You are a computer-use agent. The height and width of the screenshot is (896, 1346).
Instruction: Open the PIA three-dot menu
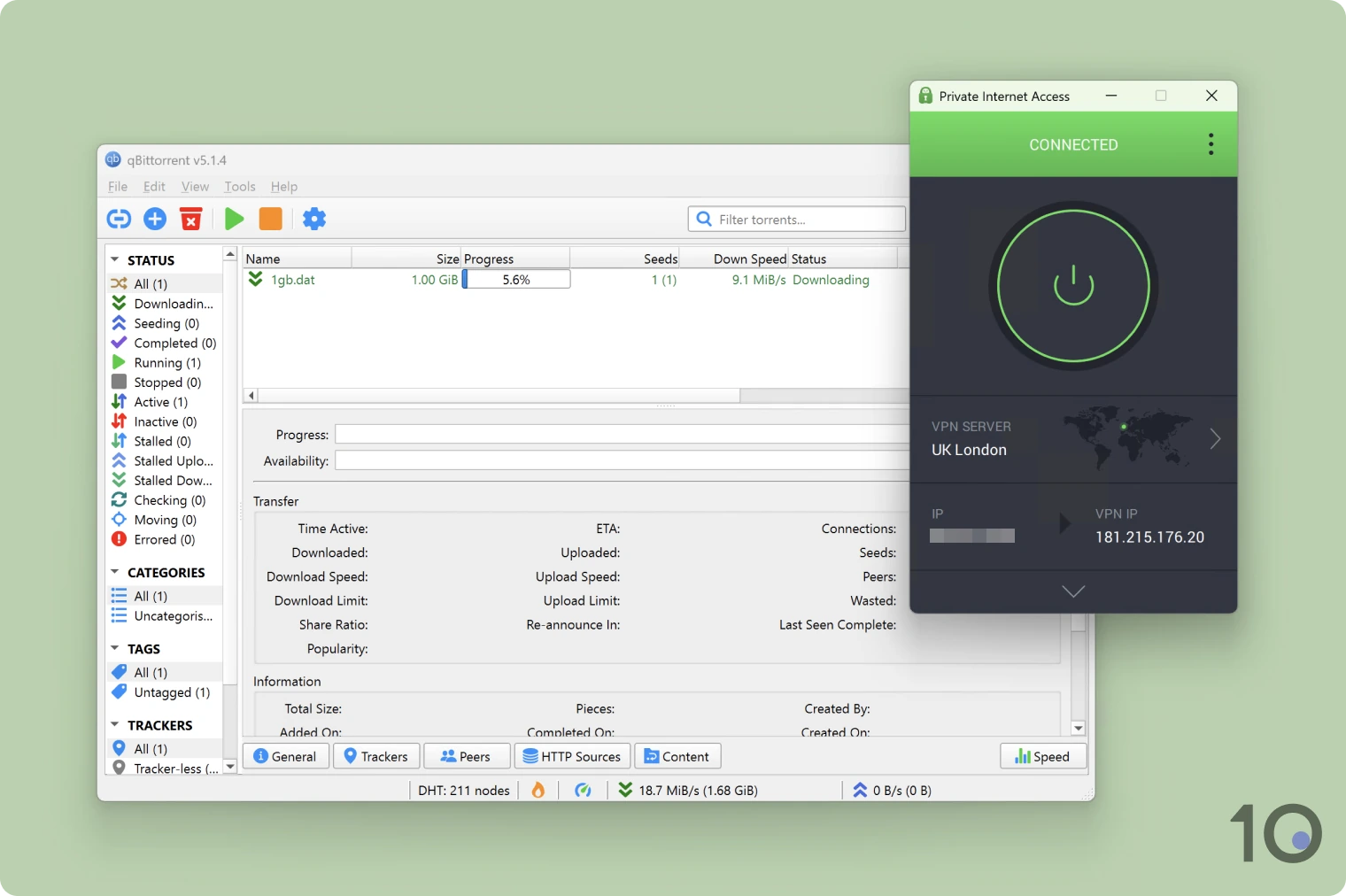click(x=1210, y=143)
